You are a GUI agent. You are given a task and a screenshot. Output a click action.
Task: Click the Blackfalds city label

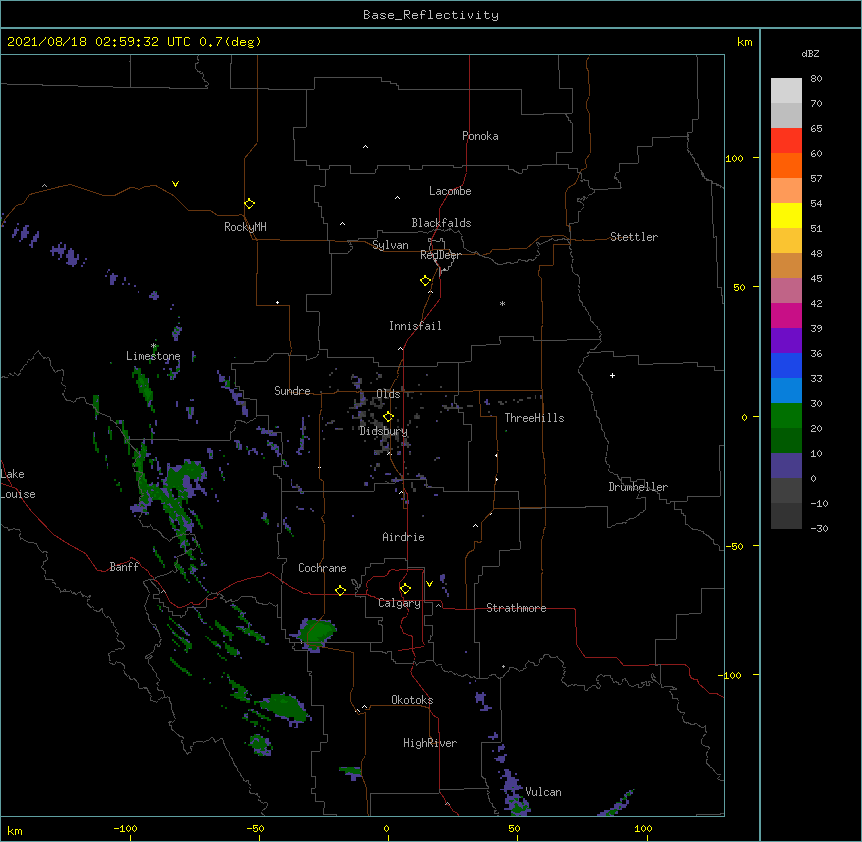click(441, 223)
